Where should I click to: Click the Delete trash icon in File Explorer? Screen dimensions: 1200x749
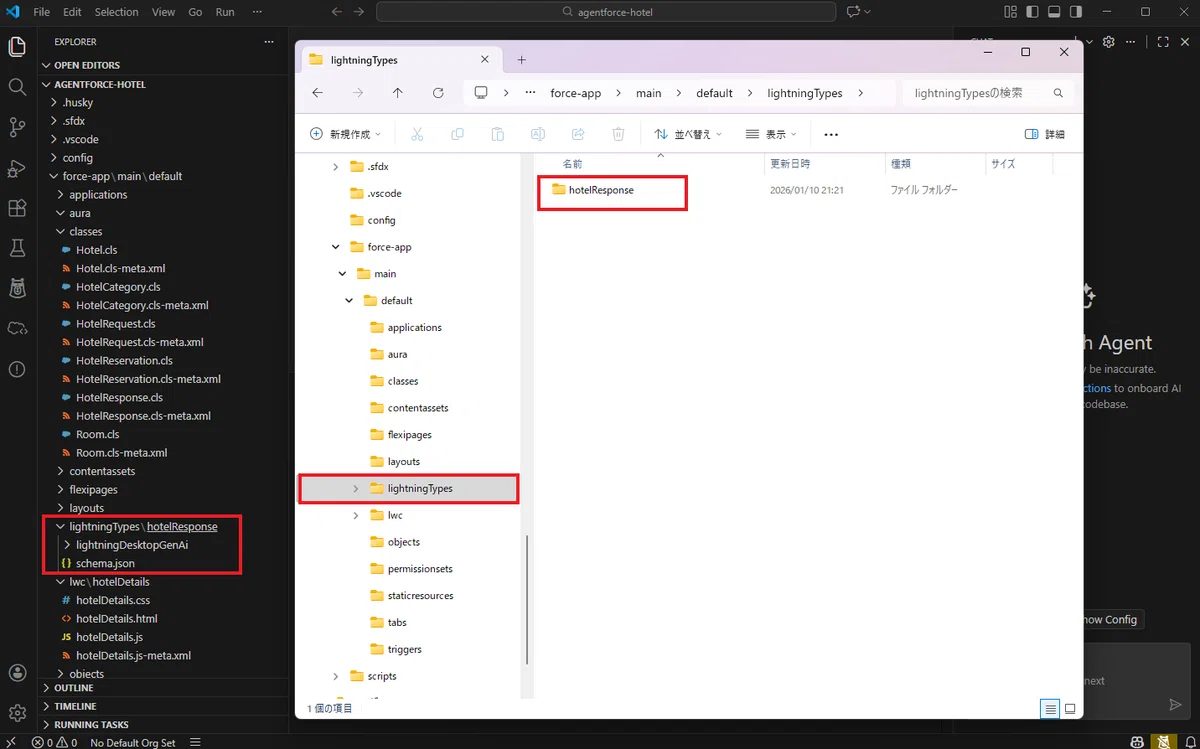click(x=618, y=134)
